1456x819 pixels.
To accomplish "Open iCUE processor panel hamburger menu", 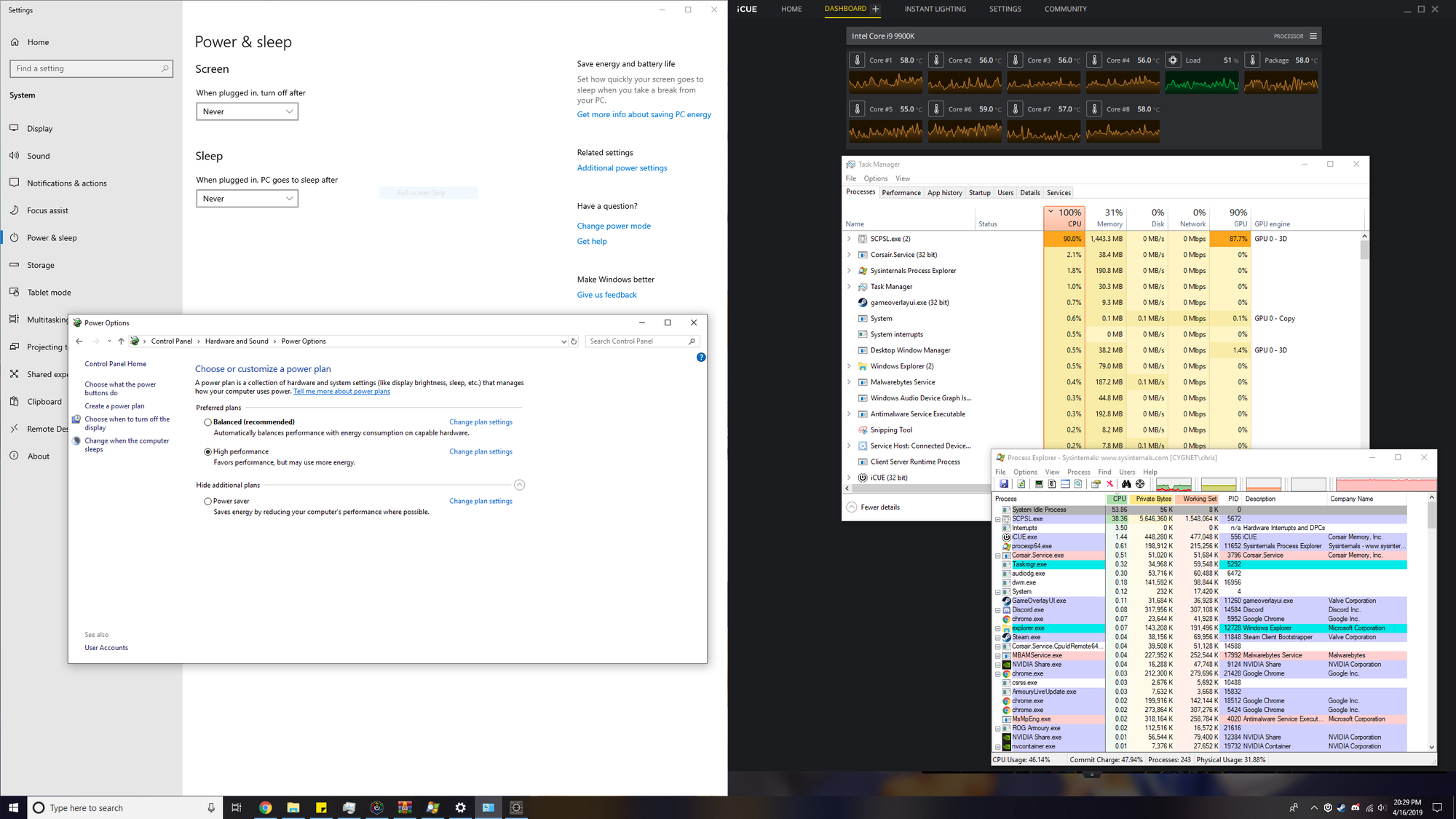I will [1313, 36].
